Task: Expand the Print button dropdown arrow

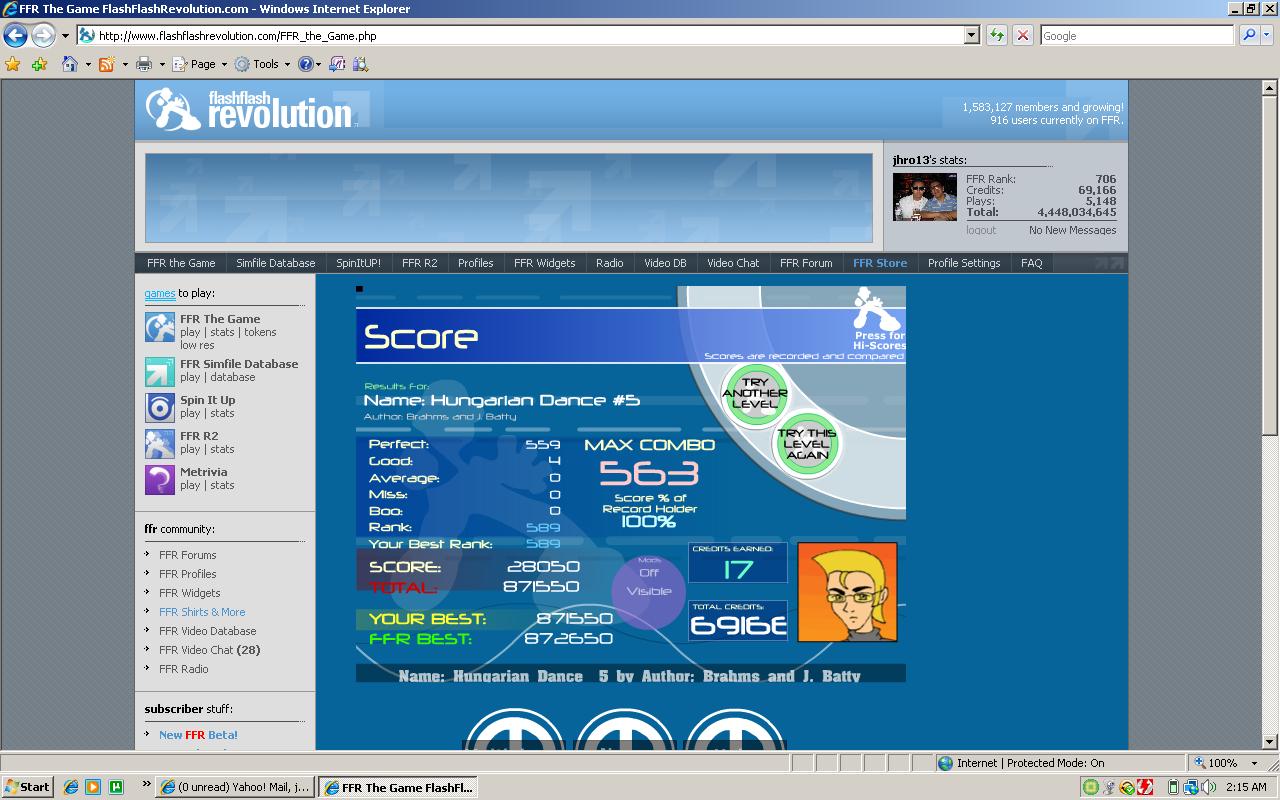Action: tap(161, 65)
